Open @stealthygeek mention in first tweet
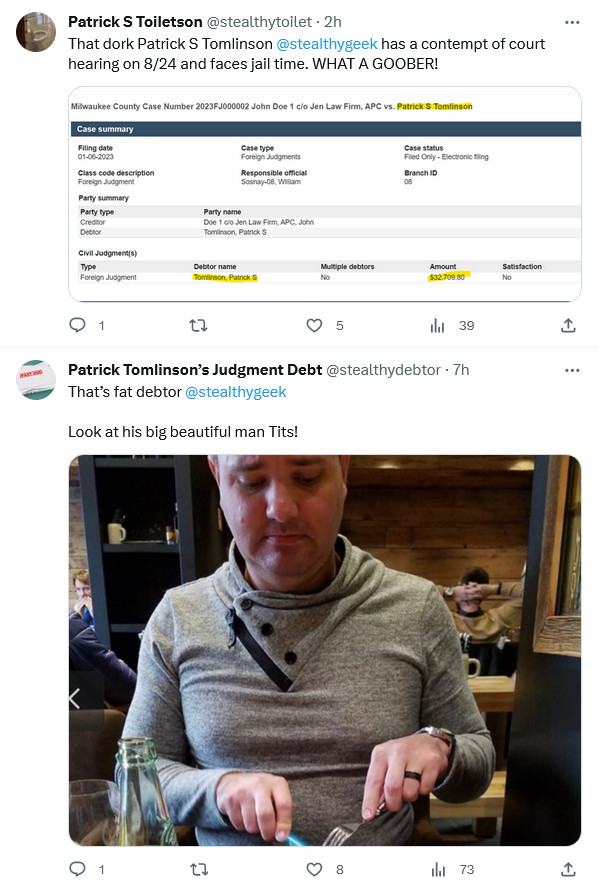 pos(327,44)
